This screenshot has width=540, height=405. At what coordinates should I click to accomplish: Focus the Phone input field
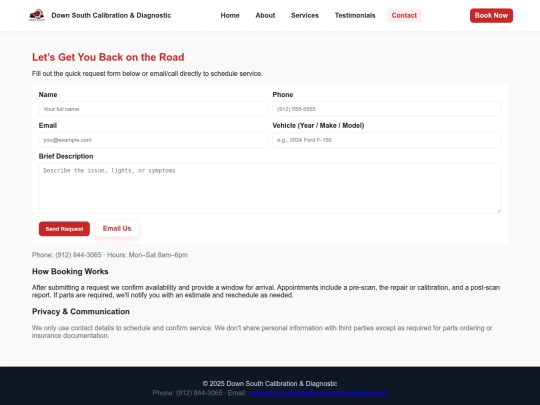386,109
